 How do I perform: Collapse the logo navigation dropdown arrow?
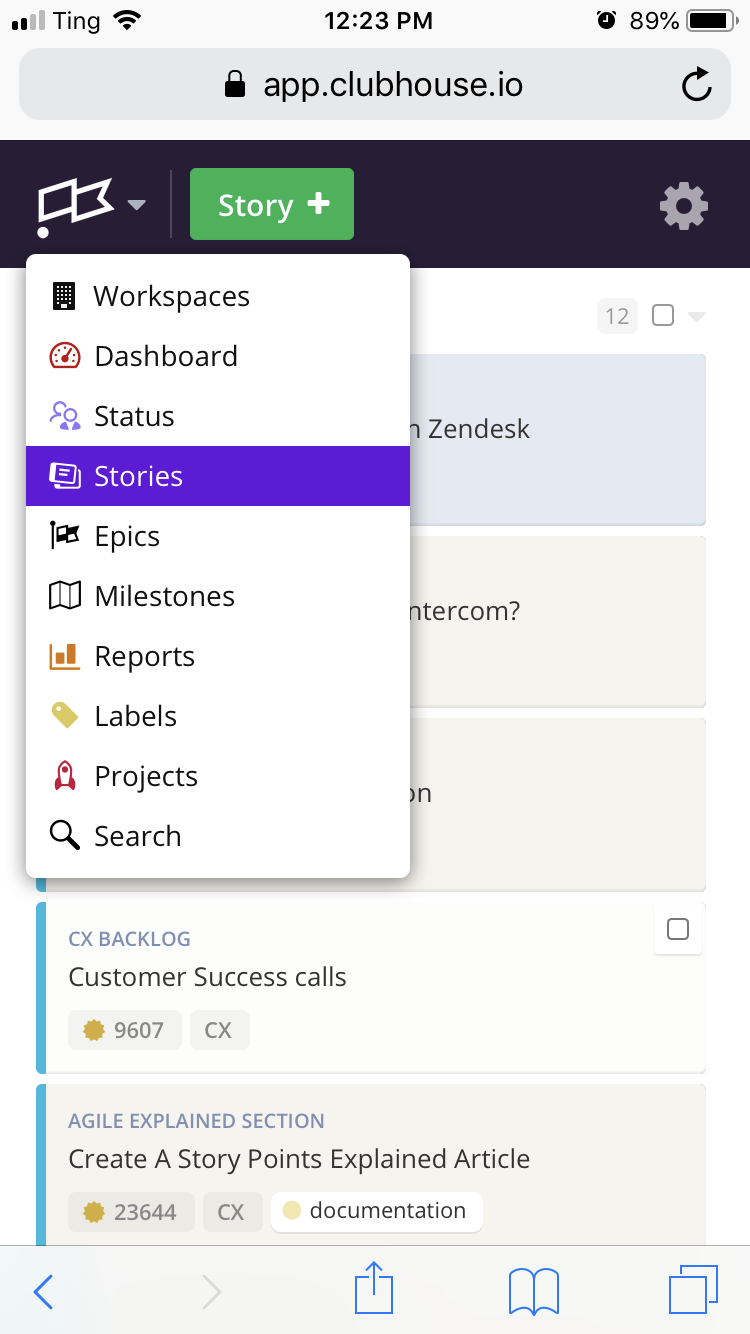pos(137,206)
